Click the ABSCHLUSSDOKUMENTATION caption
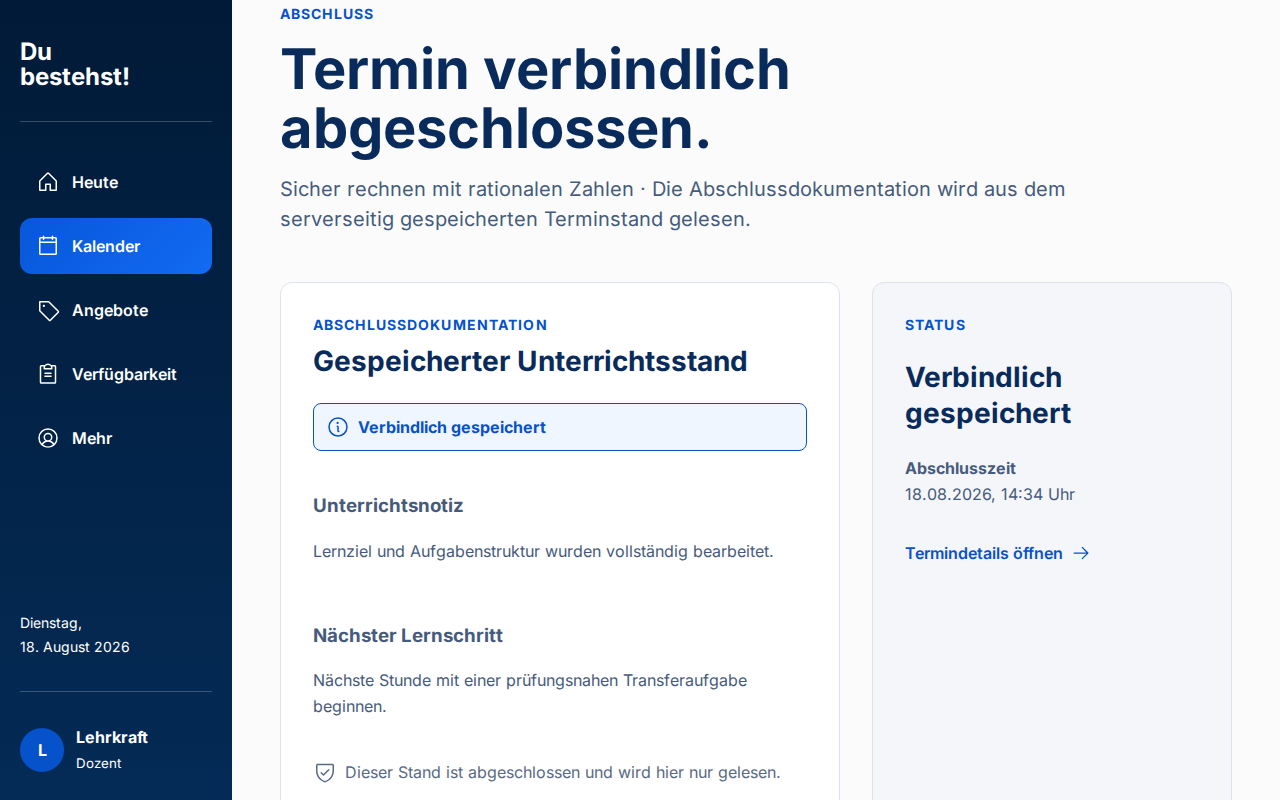 pyautogui.click(x=430, y=325)
